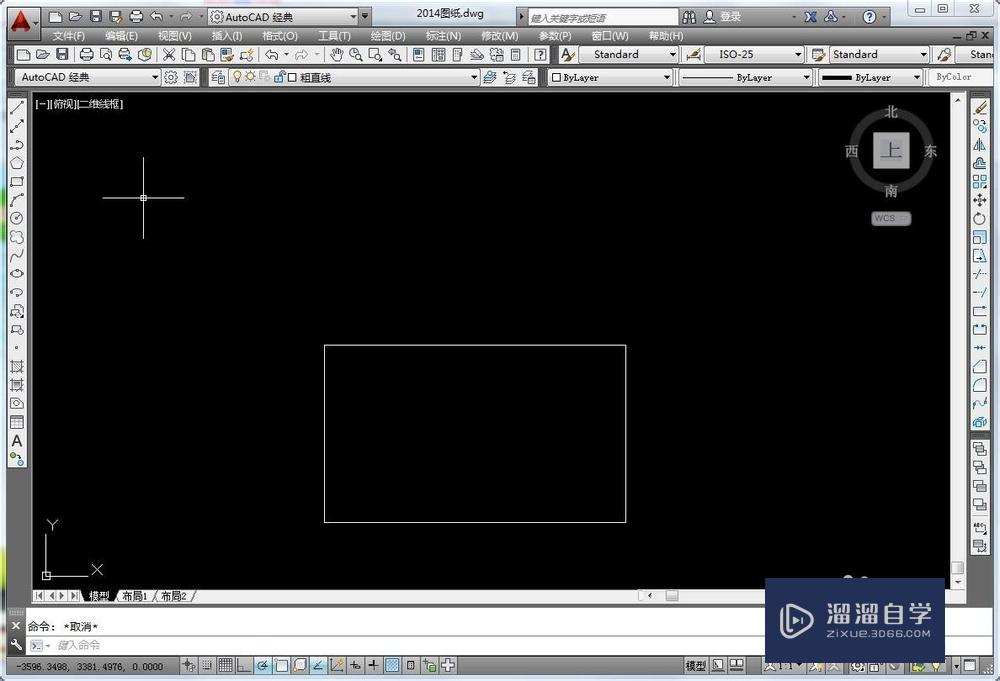Click the 登录 sign-in button

[723, 17]
